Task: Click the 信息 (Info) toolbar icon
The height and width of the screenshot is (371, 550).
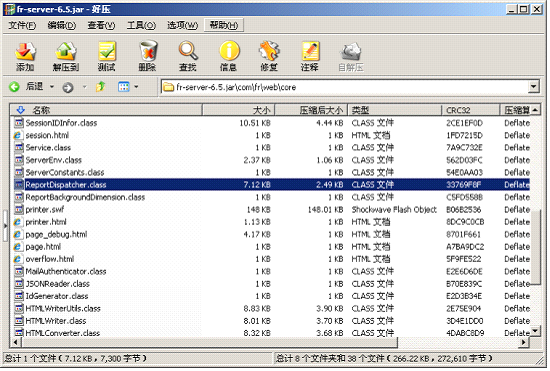Action: click(229, 51)
